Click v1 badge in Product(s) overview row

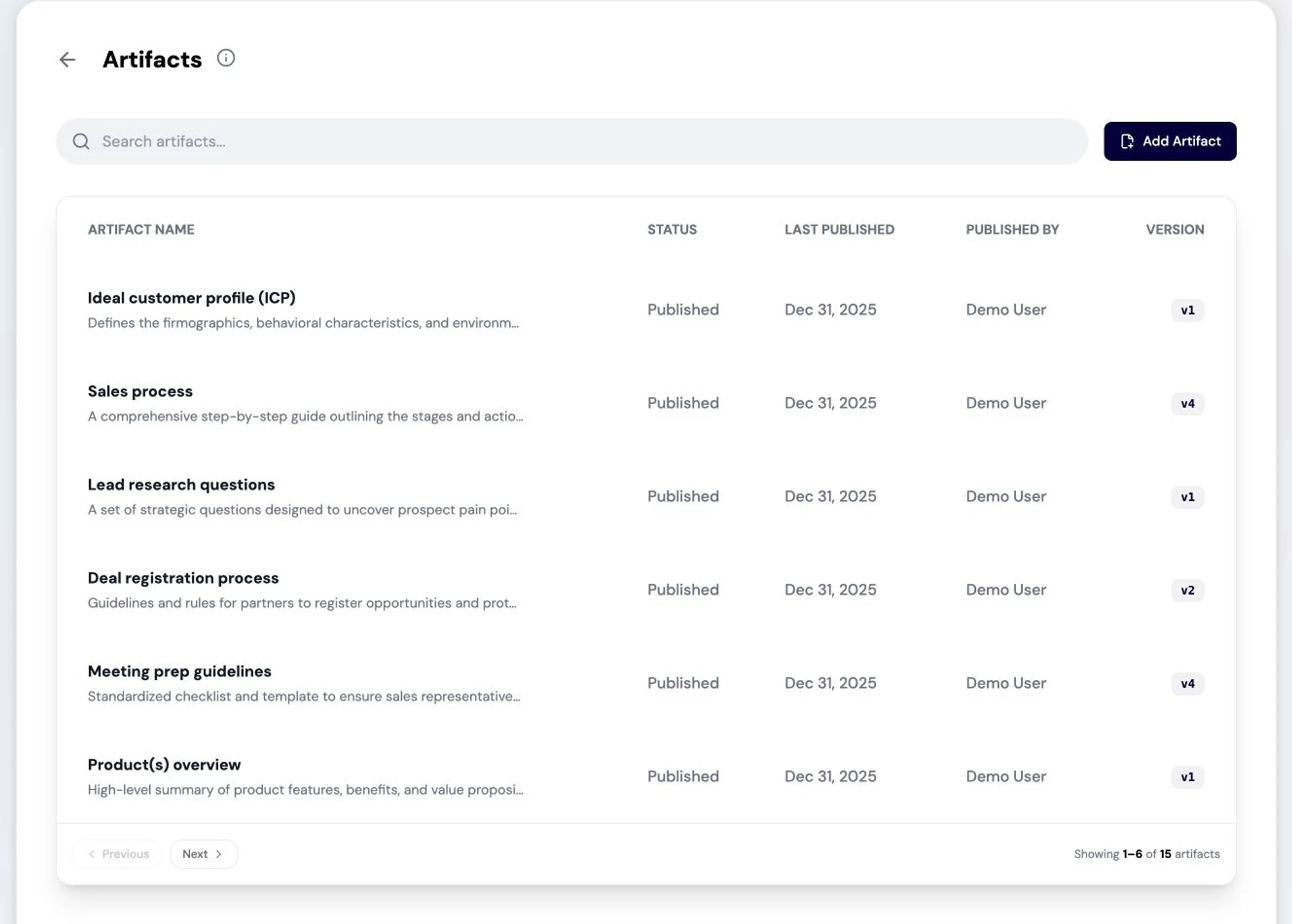click(1187, 777)
